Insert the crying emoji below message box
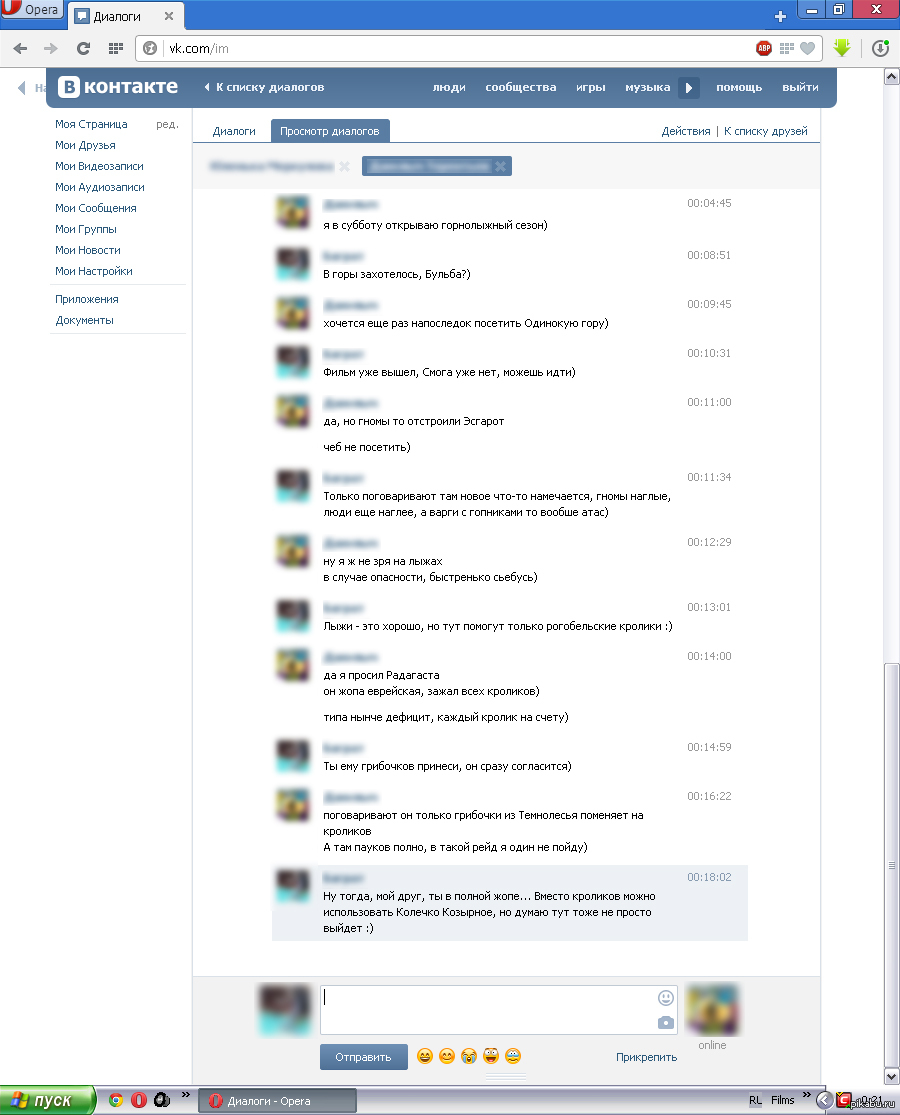The image size is (900, 1115). pos(468,1056)
